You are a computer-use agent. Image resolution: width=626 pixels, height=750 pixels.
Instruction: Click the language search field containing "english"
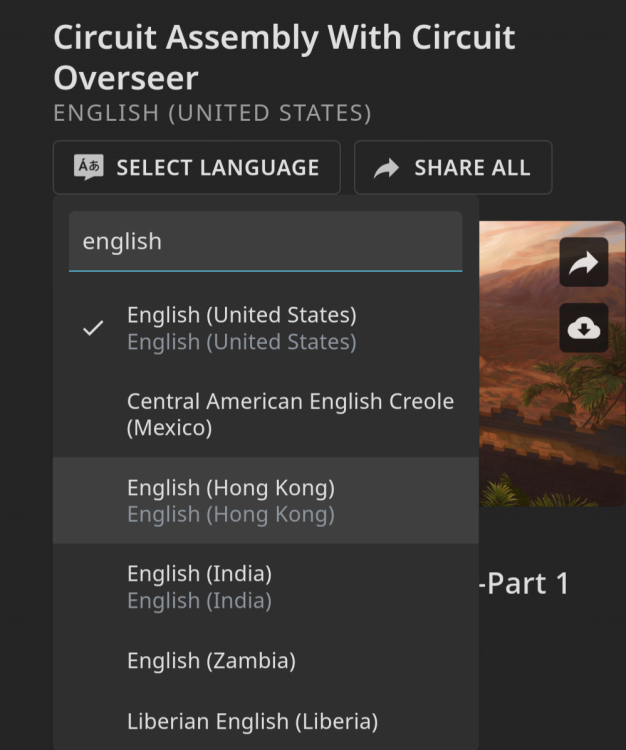point(265,241)
